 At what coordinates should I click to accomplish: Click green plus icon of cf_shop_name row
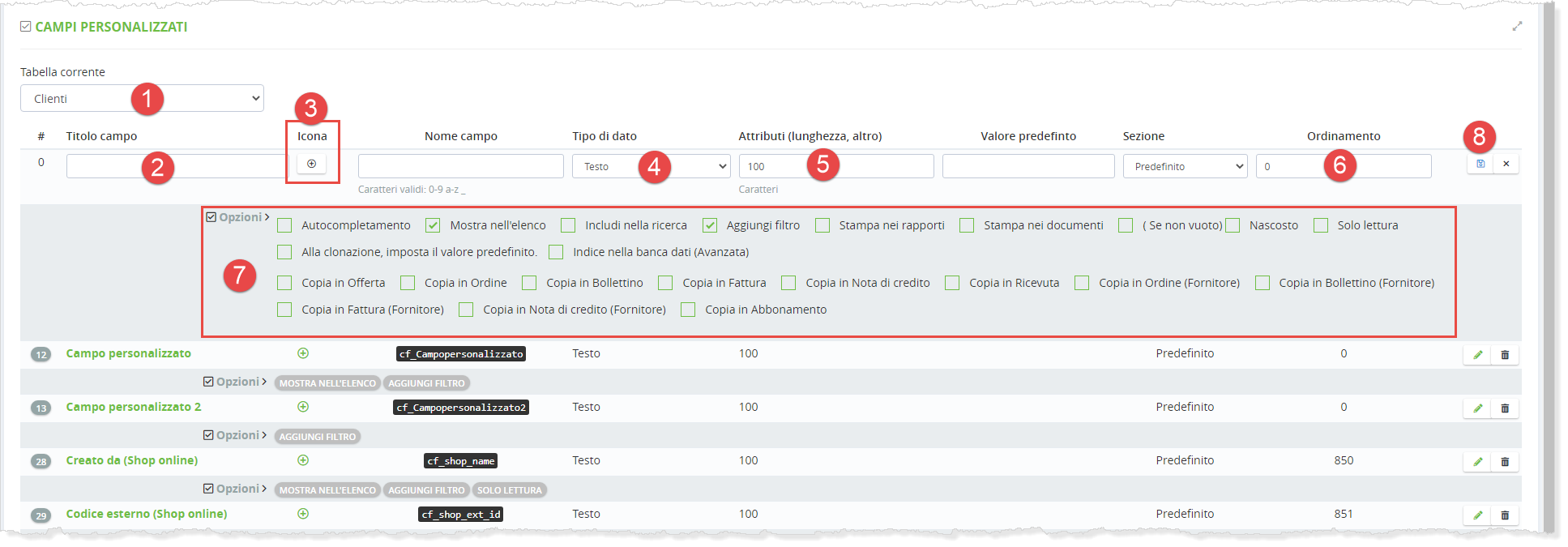coord(303,460)
